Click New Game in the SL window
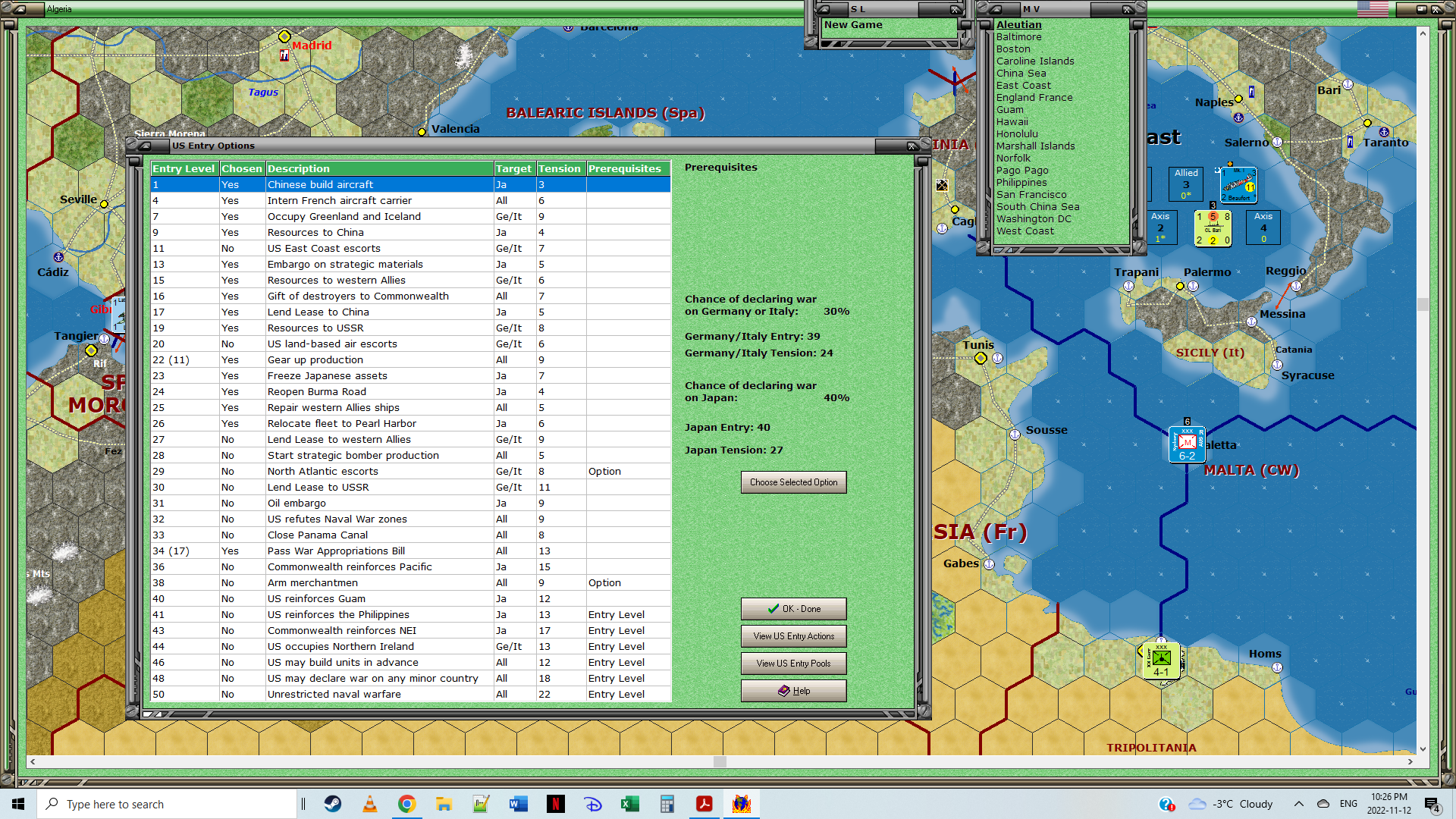Viewport: 1456px width, 819px height. (x=853, y=25)
